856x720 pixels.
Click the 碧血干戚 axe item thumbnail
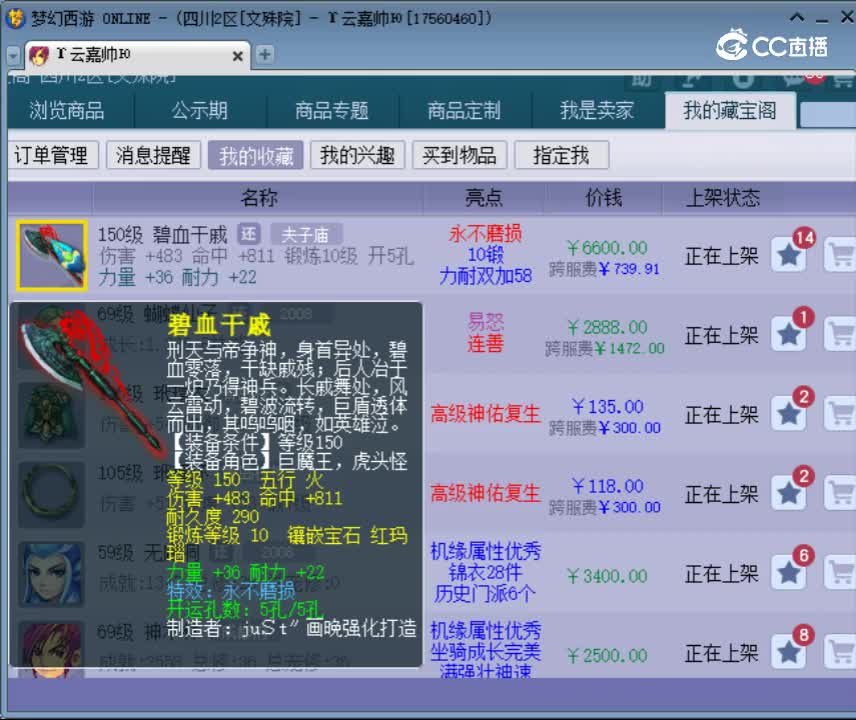51,255
